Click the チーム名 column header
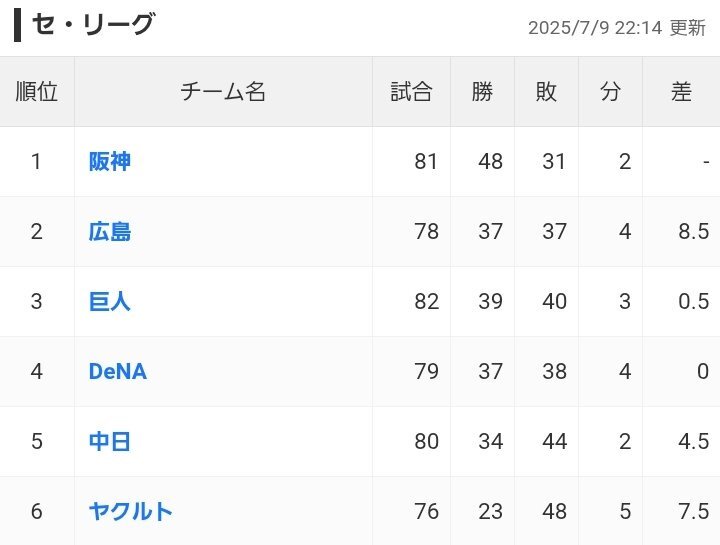 [223, 91]
